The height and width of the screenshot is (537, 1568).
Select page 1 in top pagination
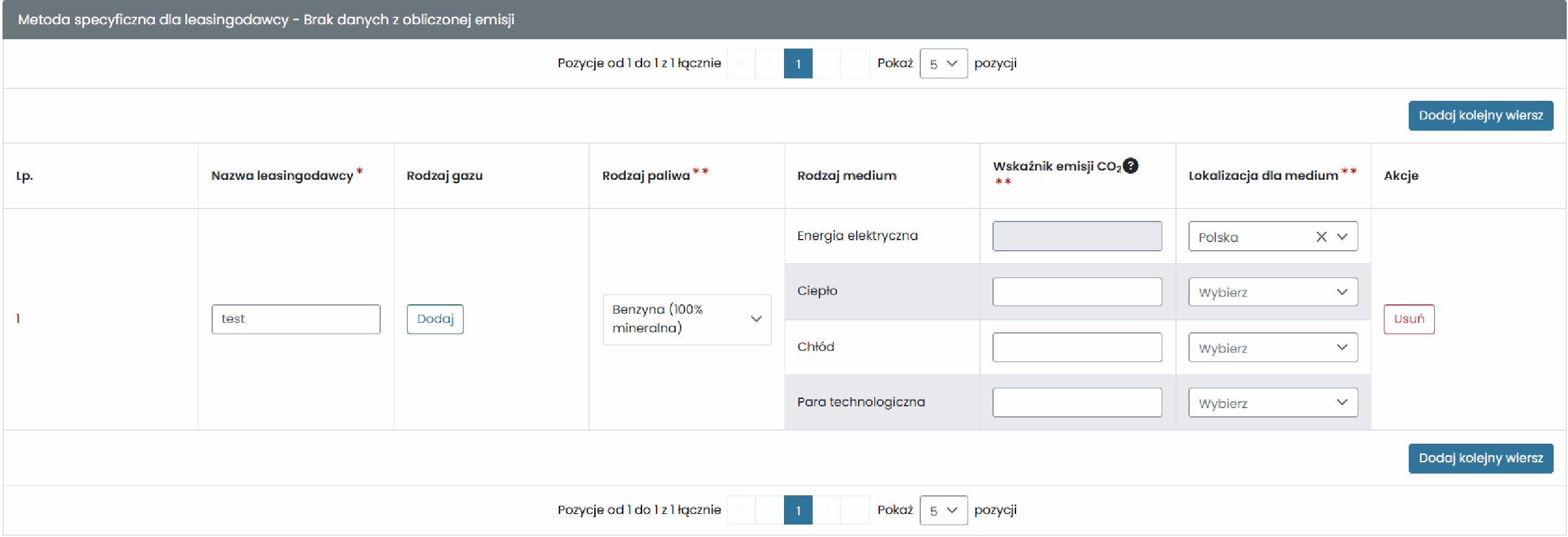coord(798,63)
